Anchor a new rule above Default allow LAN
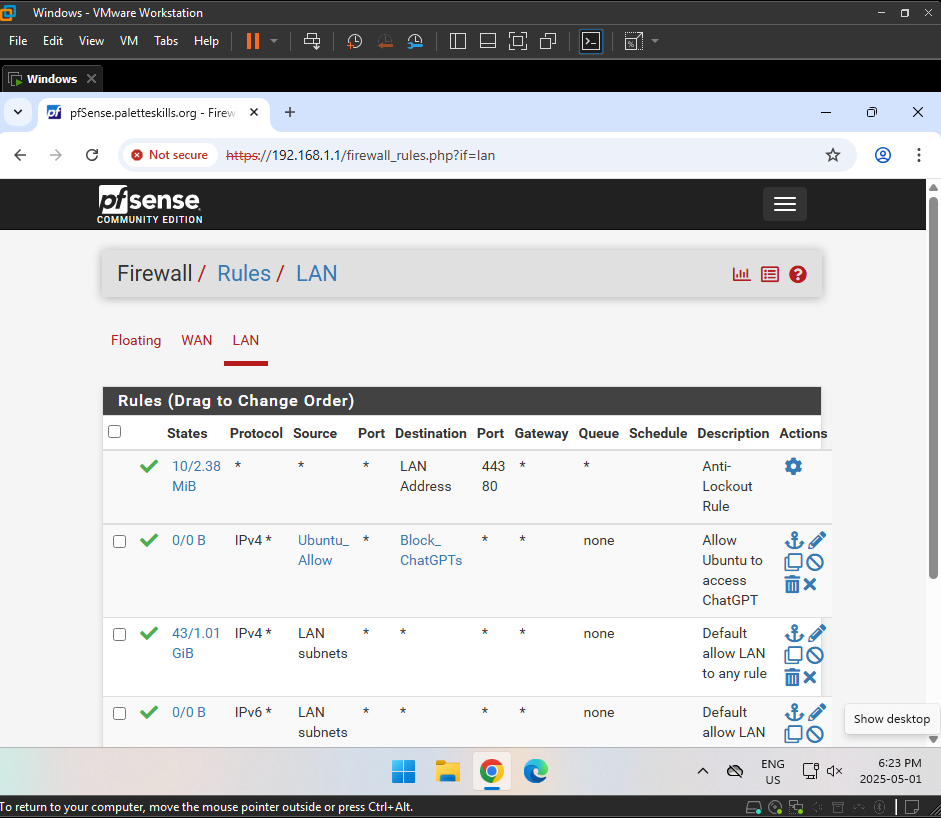The width and height of the screenshot is (941, 818). coord(794,633)
